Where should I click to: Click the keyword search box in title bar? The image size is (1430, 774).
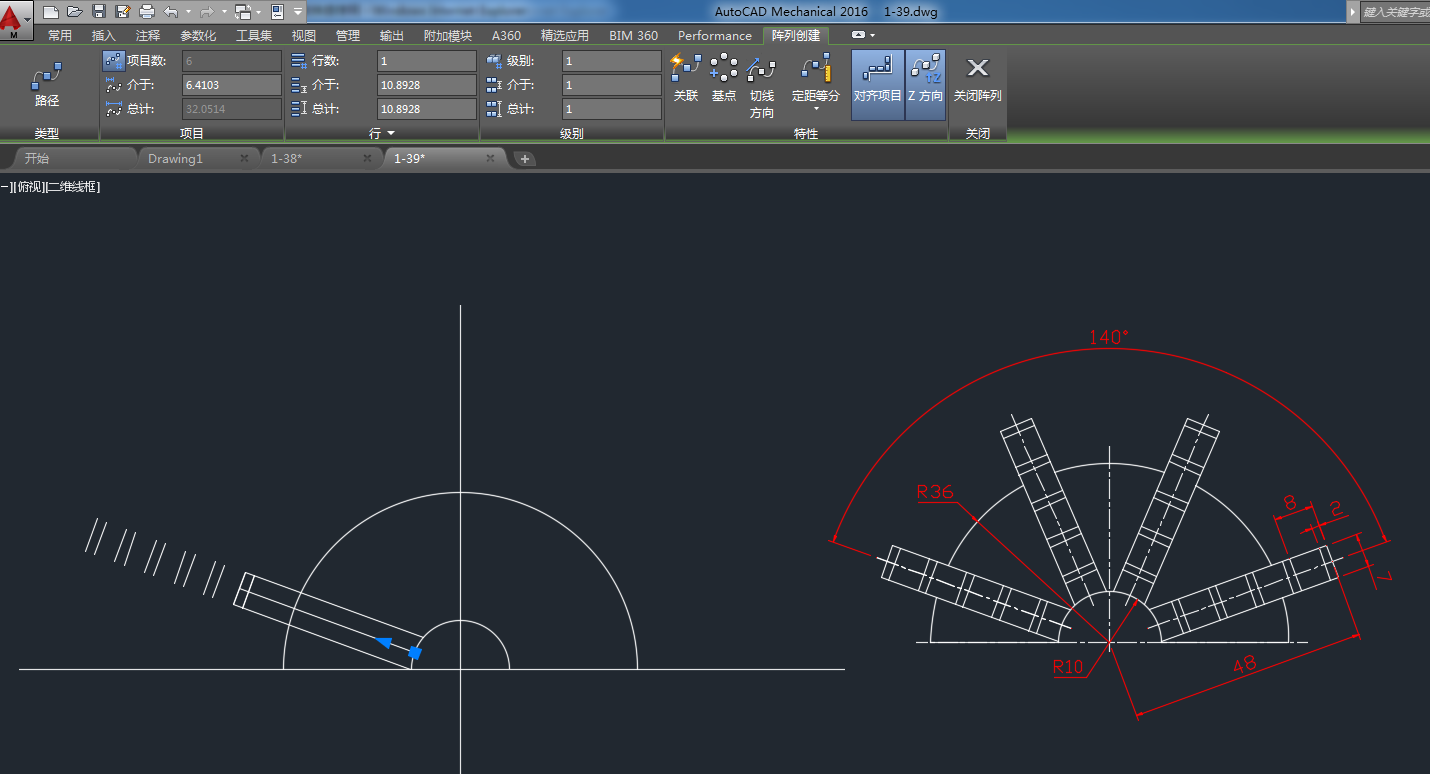(x=1396, y=11)
